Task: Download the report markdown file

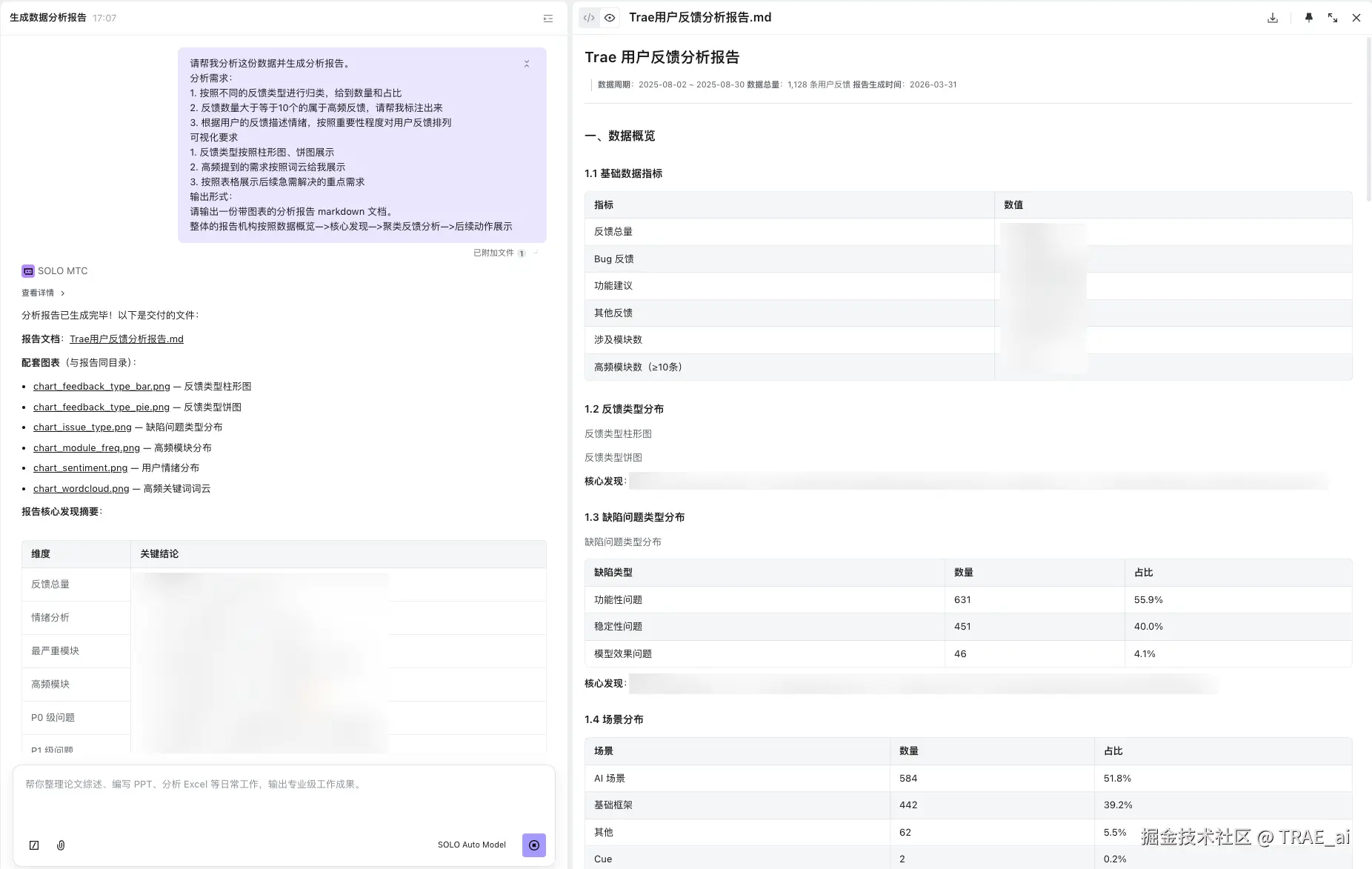Action: pos(1273,18)
